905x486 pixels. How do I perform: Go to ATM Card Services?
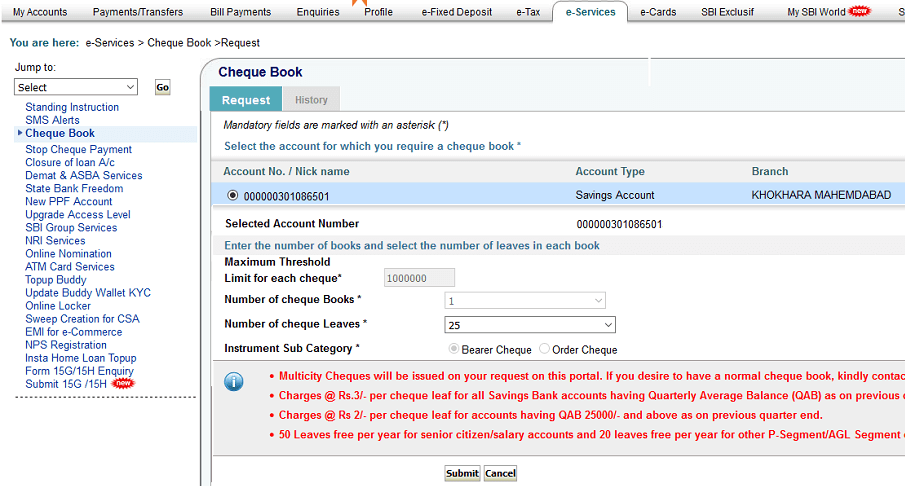[70, 267]
